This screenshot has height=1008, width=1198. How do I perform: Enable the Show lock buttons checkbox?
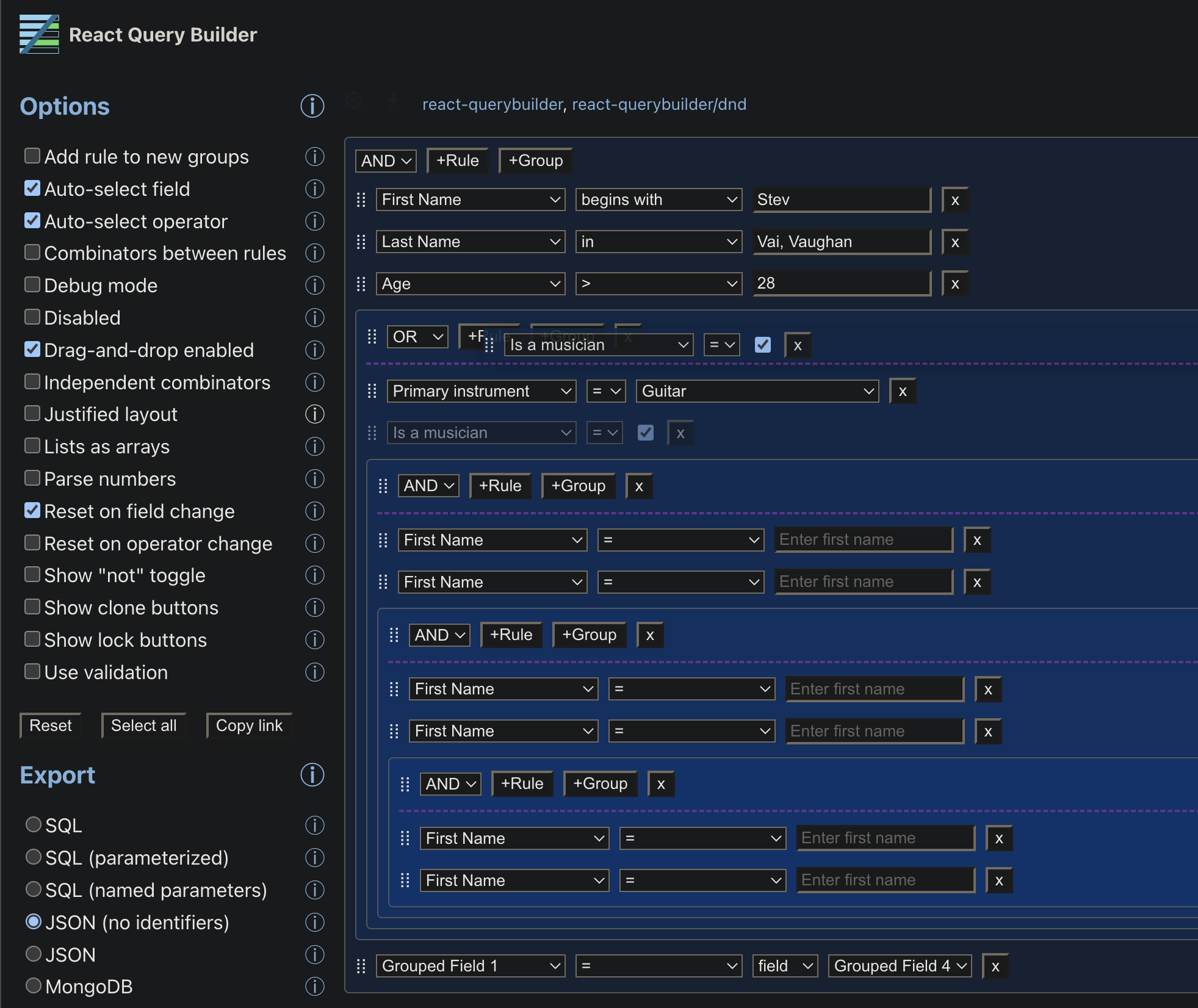(32, 638)
